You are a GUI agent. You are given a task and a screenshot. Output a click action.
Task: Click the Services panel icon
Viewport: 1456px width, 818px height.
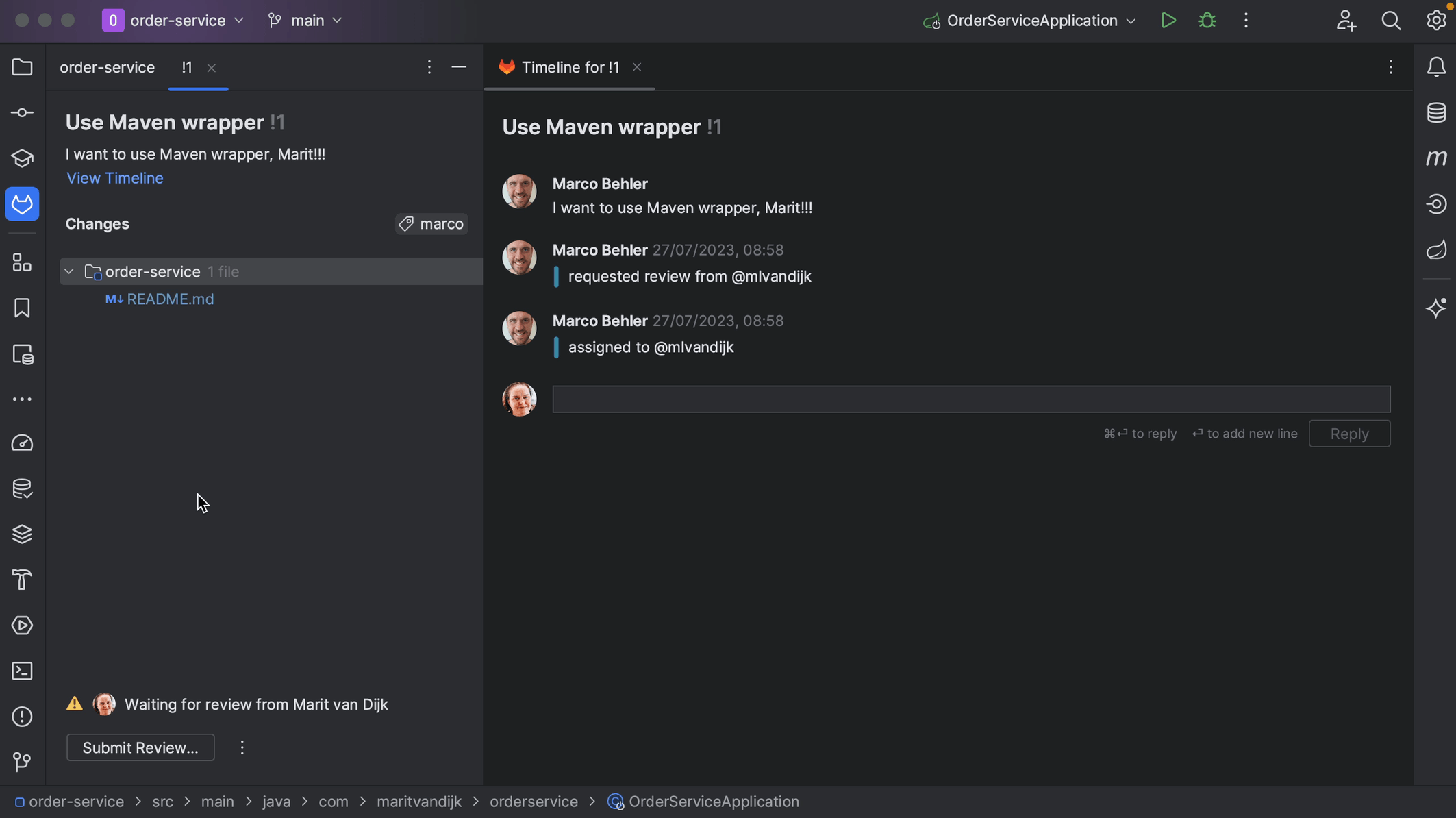(22, 626)
